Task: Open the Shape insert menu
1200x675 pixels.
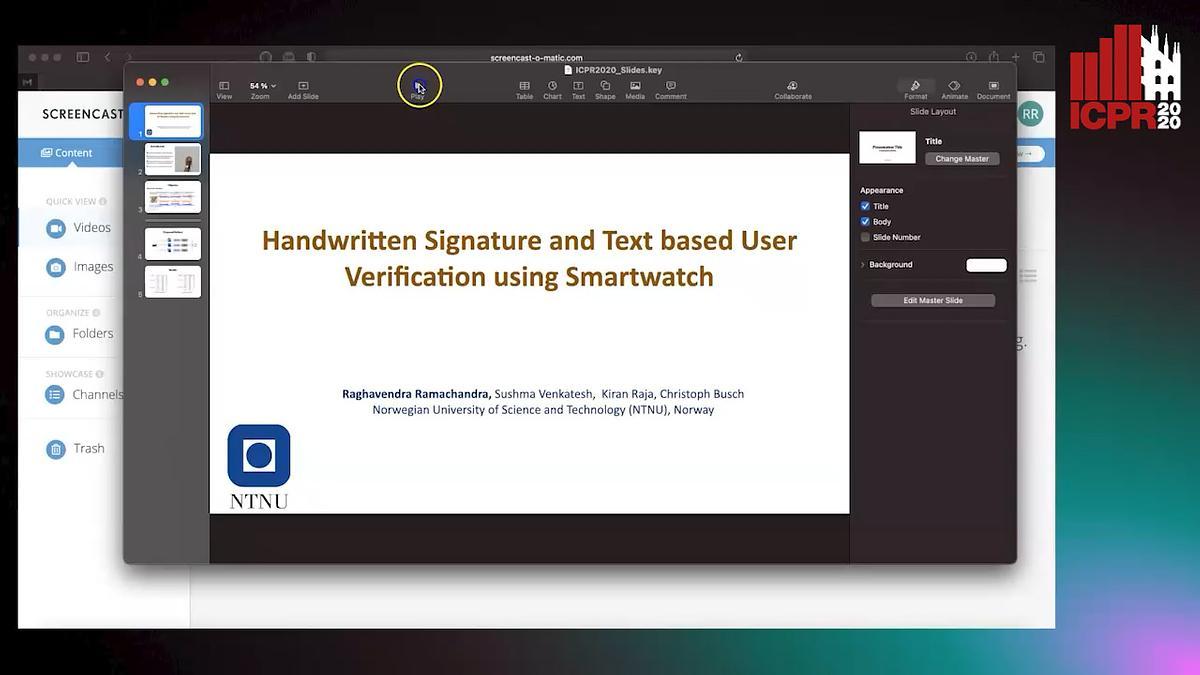Action: pos(605,87)
